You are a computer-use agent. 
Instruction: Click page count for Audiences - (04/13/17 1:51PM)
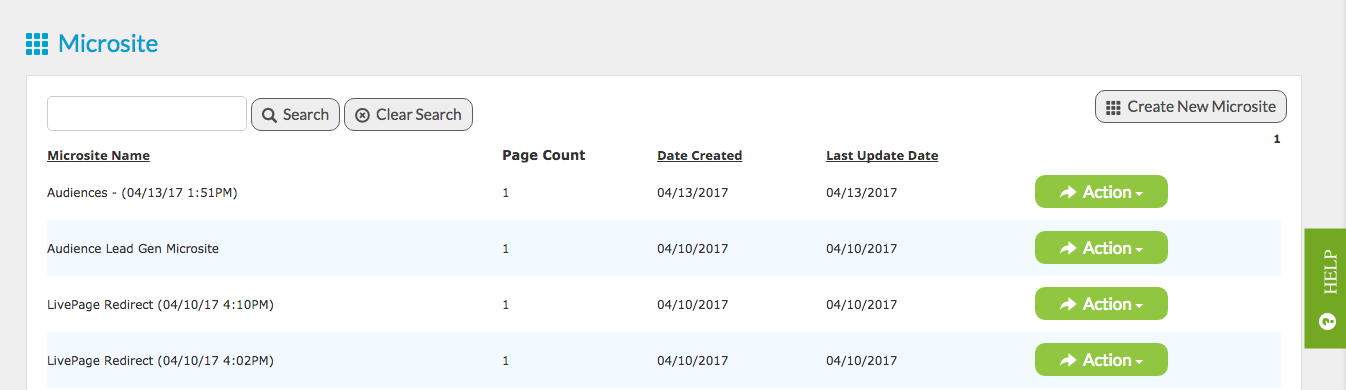(x=506, y=193)
